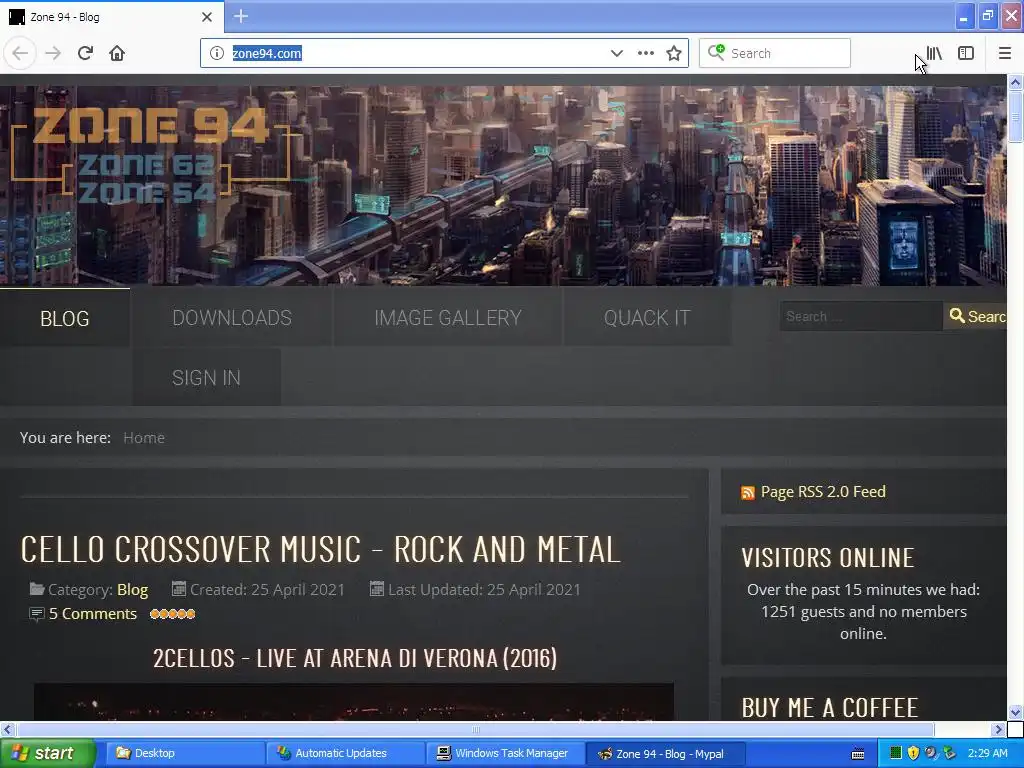
Task: Click the browser Forward arrow
Action: pyautogui.click(x=53, y=53)
